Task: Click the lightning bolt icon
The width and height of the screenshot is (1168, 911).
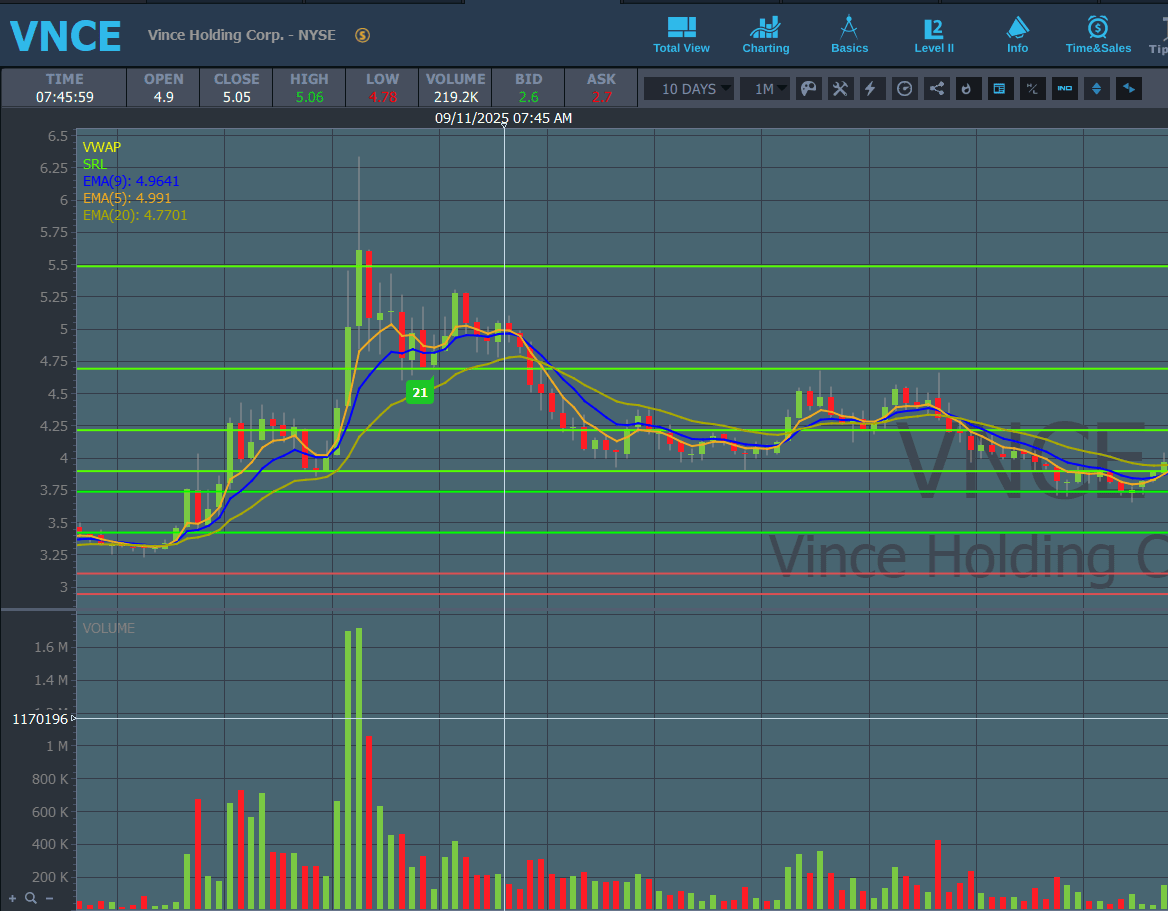Action: pos(872,89)
